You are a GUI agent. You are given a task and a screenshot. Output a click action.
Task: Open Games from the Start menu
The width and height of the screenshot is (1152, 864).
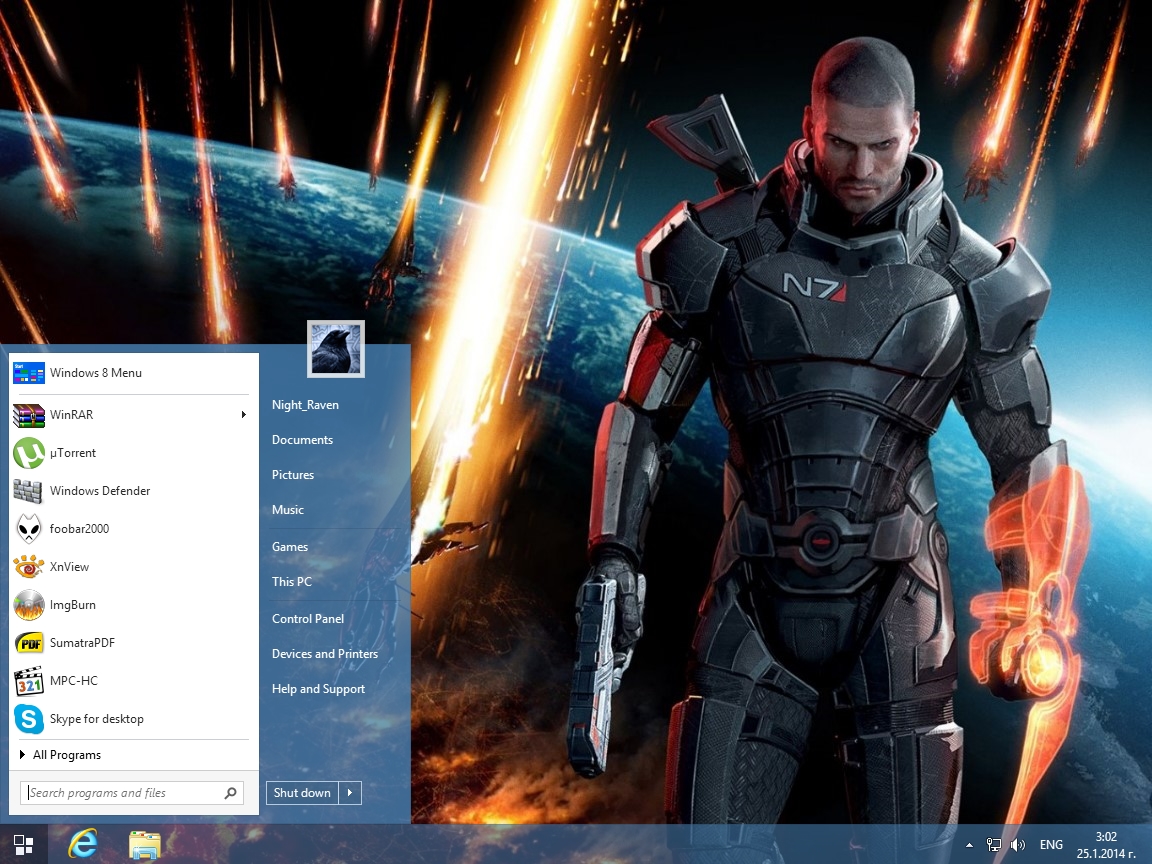tap(289, 547)
